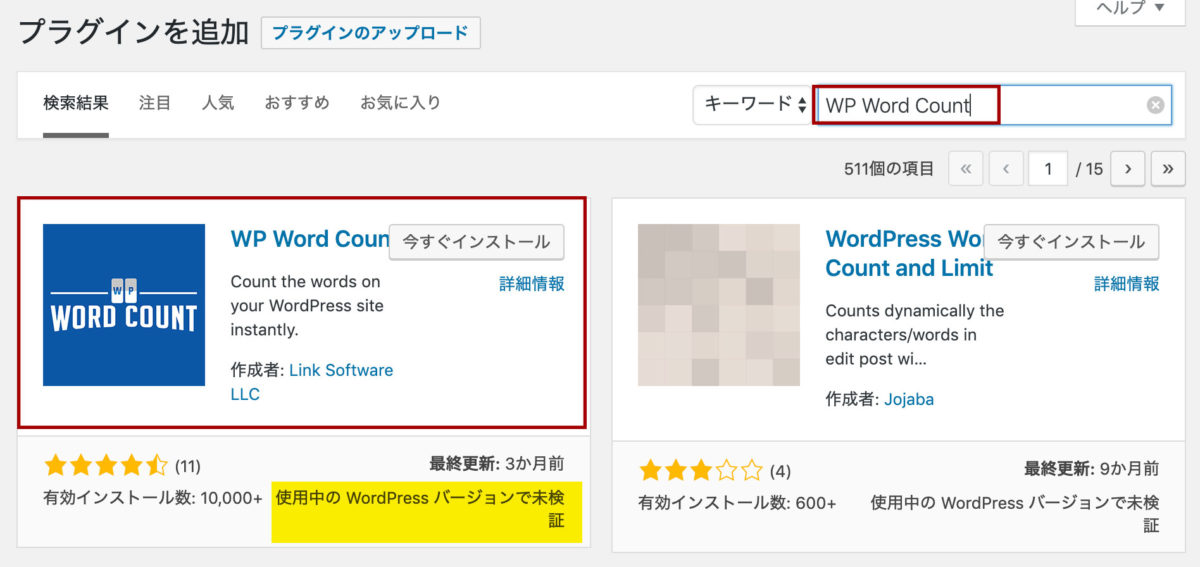Click the current page number field
The height and width of the screenshot is (567, 1200).
(1048, 169)
